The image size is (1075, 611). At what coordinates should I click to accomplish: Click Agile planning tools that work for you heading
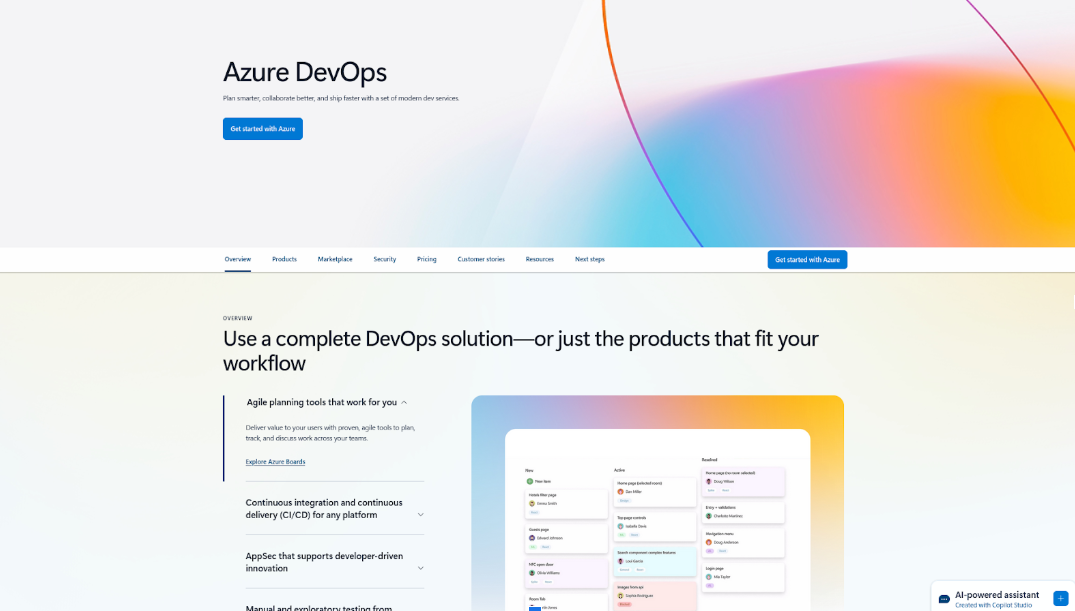(322, 403)
